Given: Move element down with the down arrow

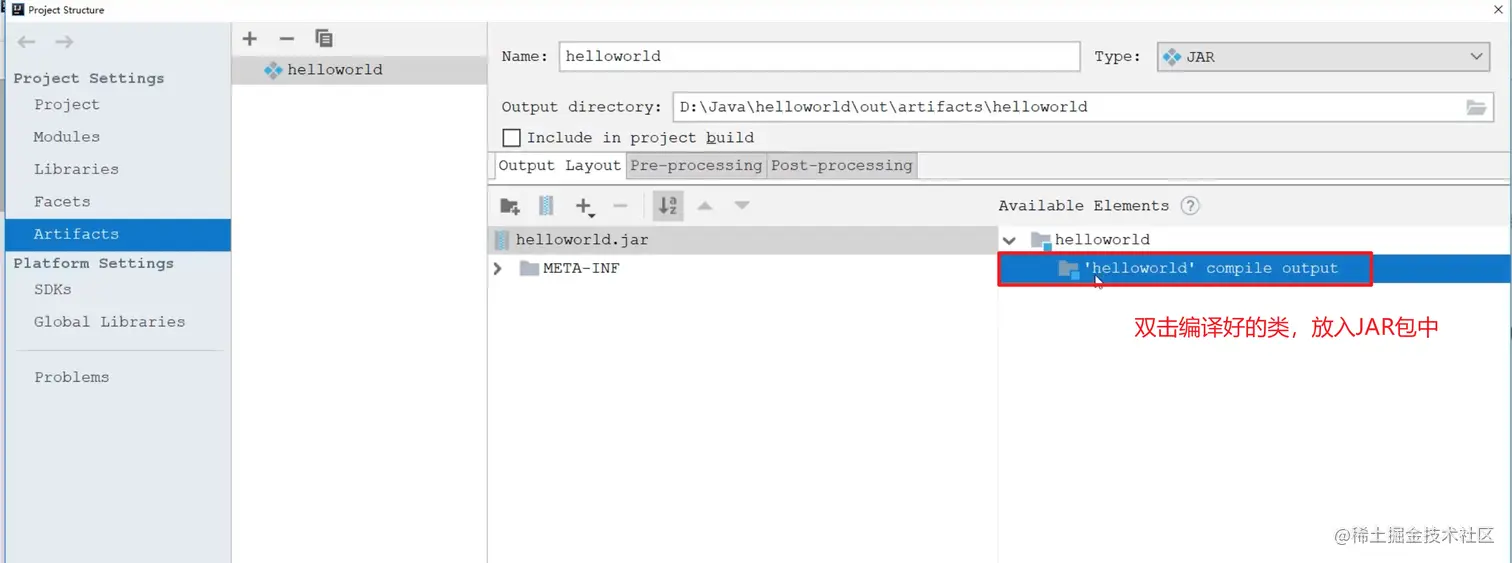Looking at the screenshot, I should tap(741, 206).
